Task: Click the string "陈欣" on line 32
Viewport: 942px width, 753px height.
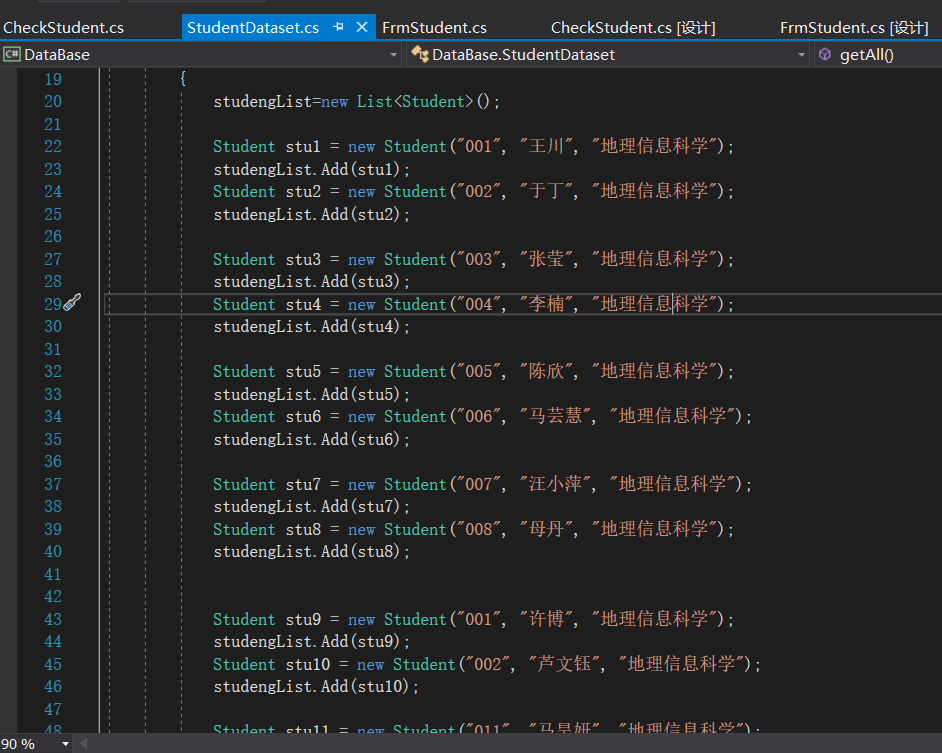Action: [546, 371]
